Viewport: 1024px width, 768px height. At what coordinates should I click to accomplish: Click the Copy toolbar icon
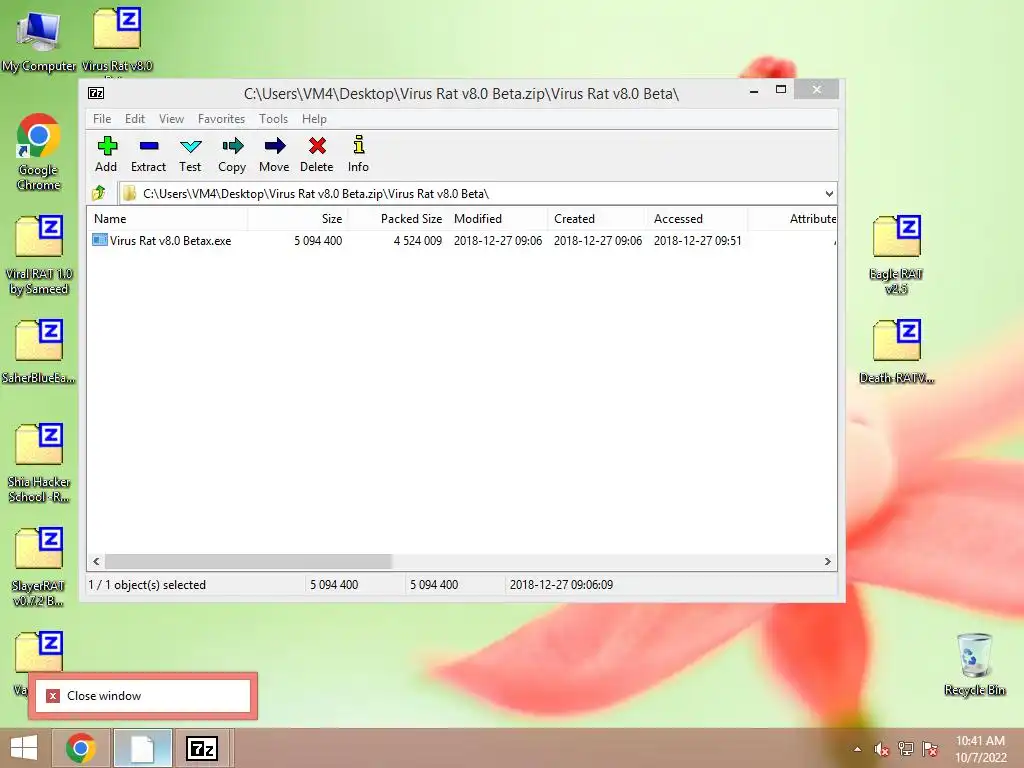[x=232, y=146]
